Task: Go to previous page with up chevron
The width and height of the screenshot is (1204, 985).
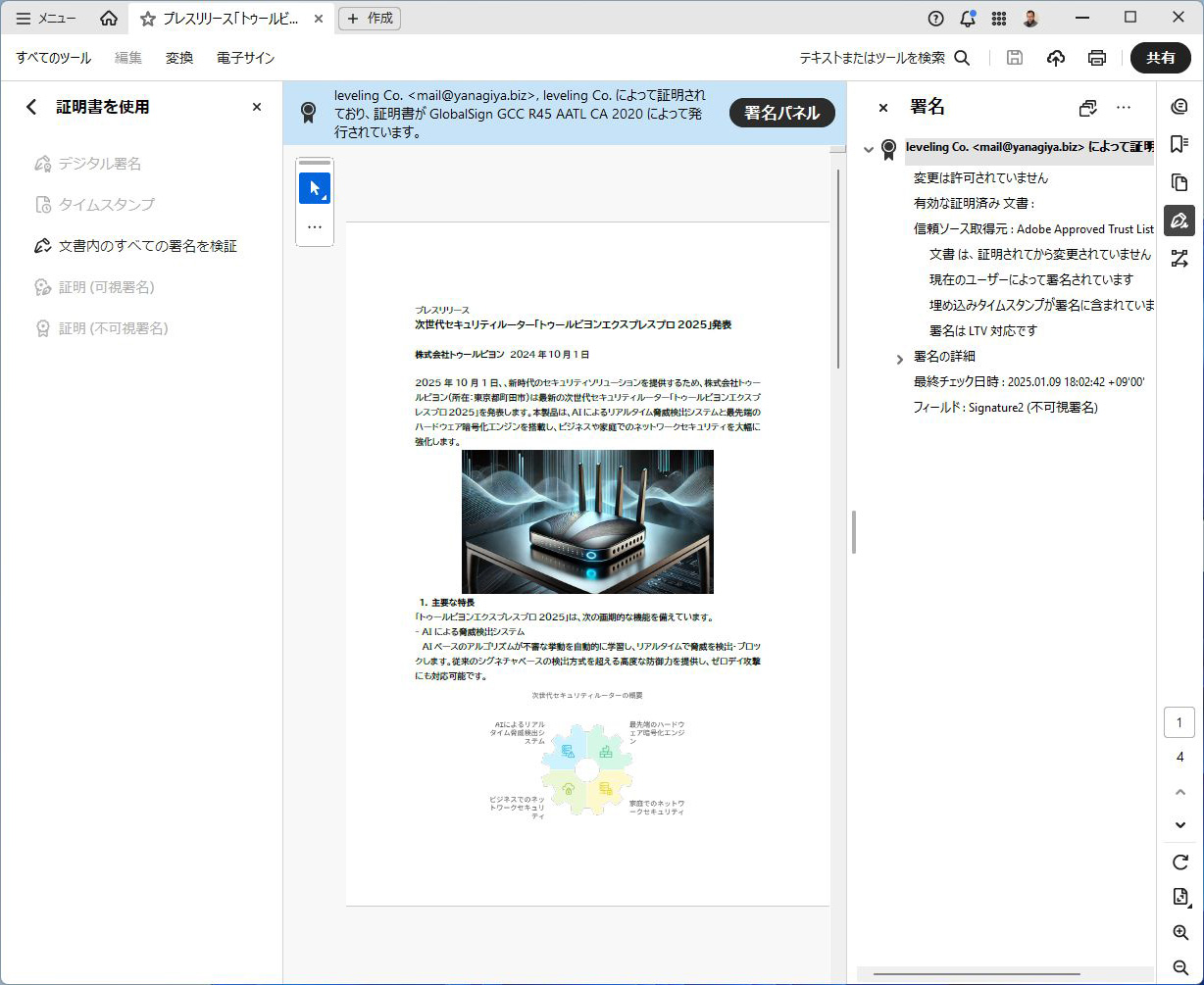Action: (x=1179, y=792)
